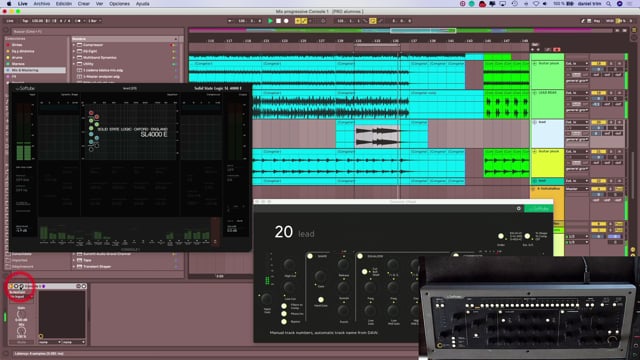Screen dimensions: 640x360
Task: Expand the Multiband Dynamics folder
Action: [x=74, y=58]
